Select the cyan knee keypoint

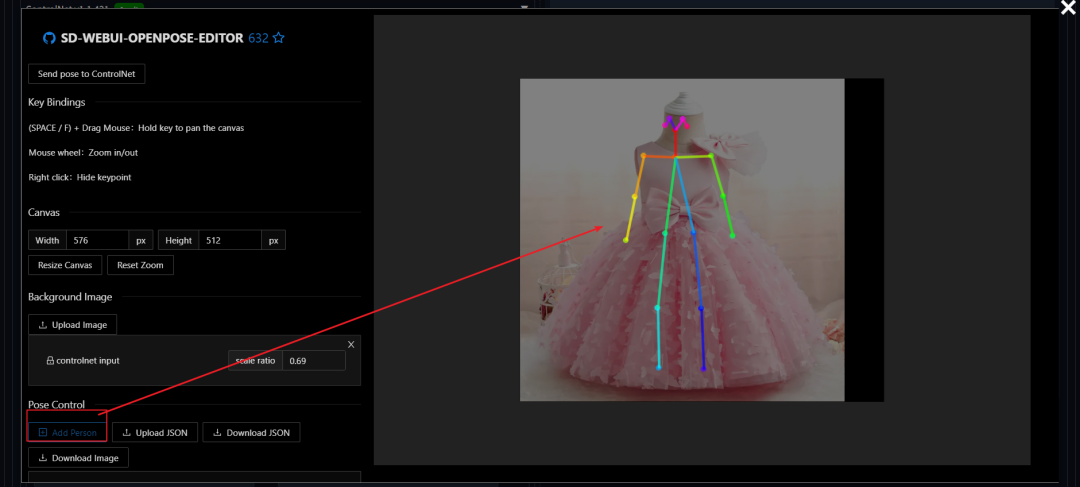657,308
